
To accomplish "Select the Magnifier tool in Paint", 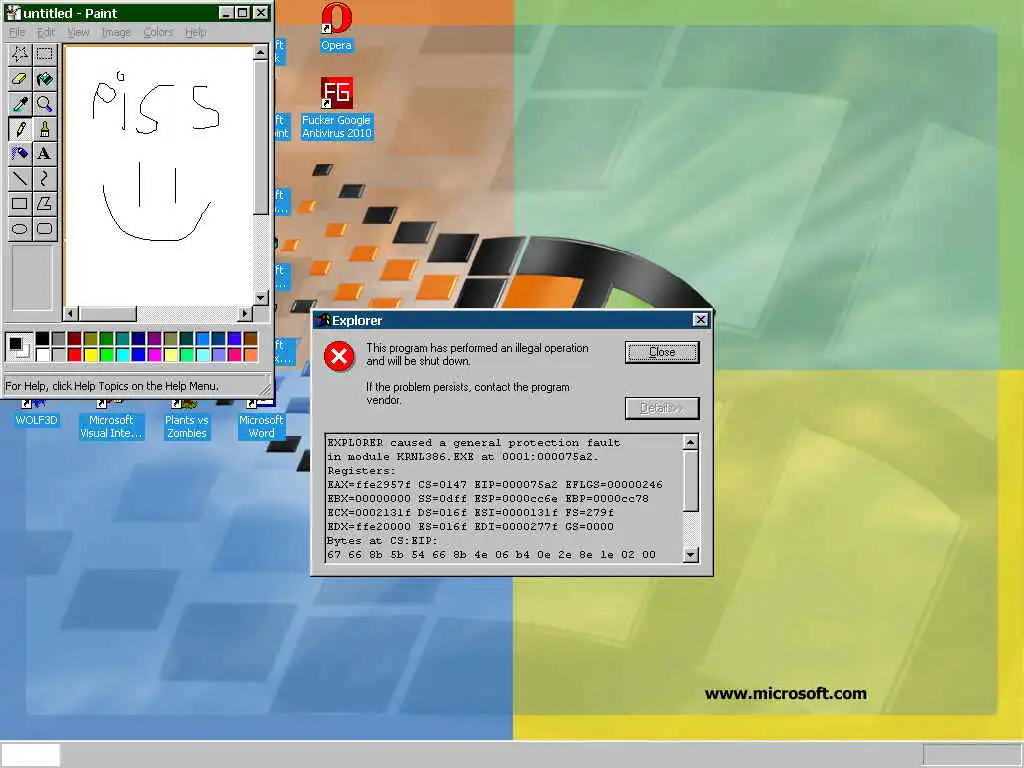I will coord(44,104).
